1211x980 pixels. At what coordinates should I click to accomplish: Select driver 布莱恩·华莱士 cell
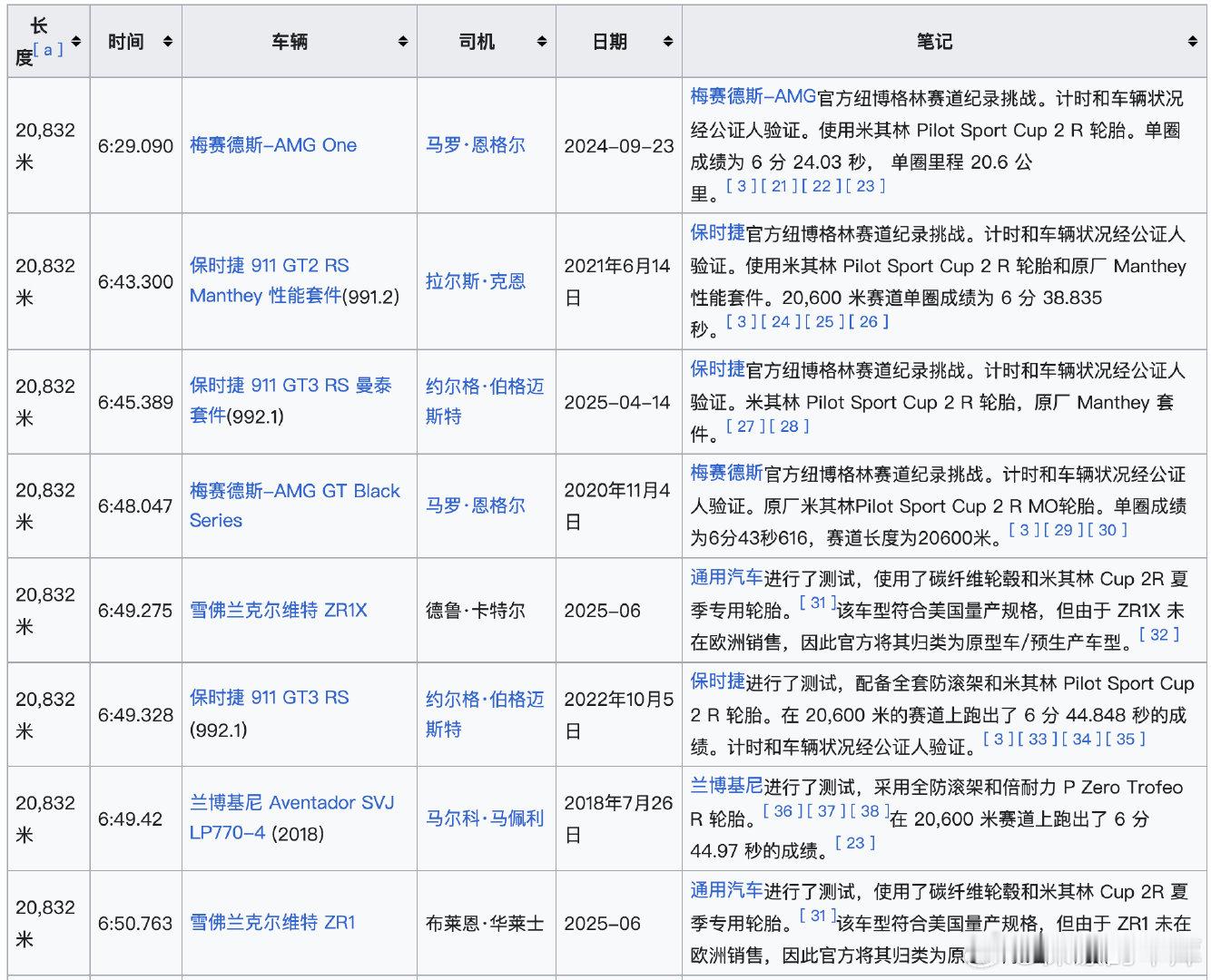pos(487,923)
